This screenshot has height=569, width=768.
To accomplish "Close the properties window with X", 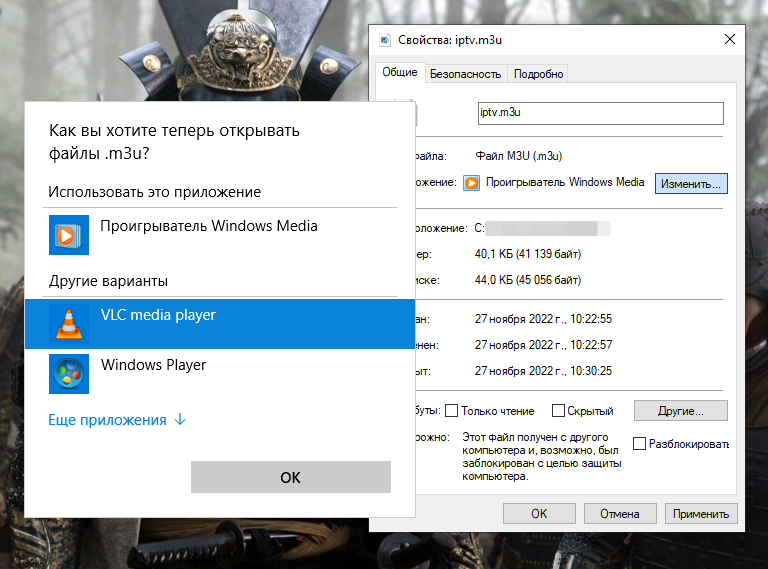I will click(729, 40).
